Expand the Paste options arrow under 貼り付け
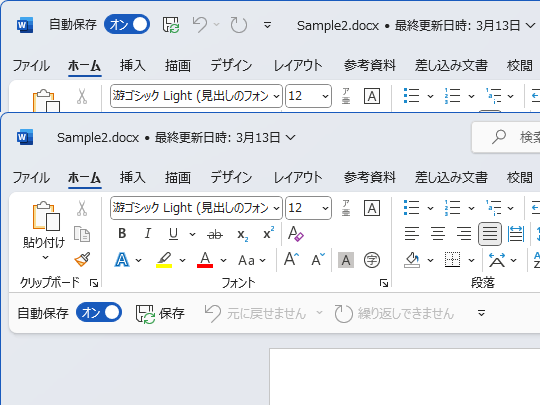 pos(45,258)
